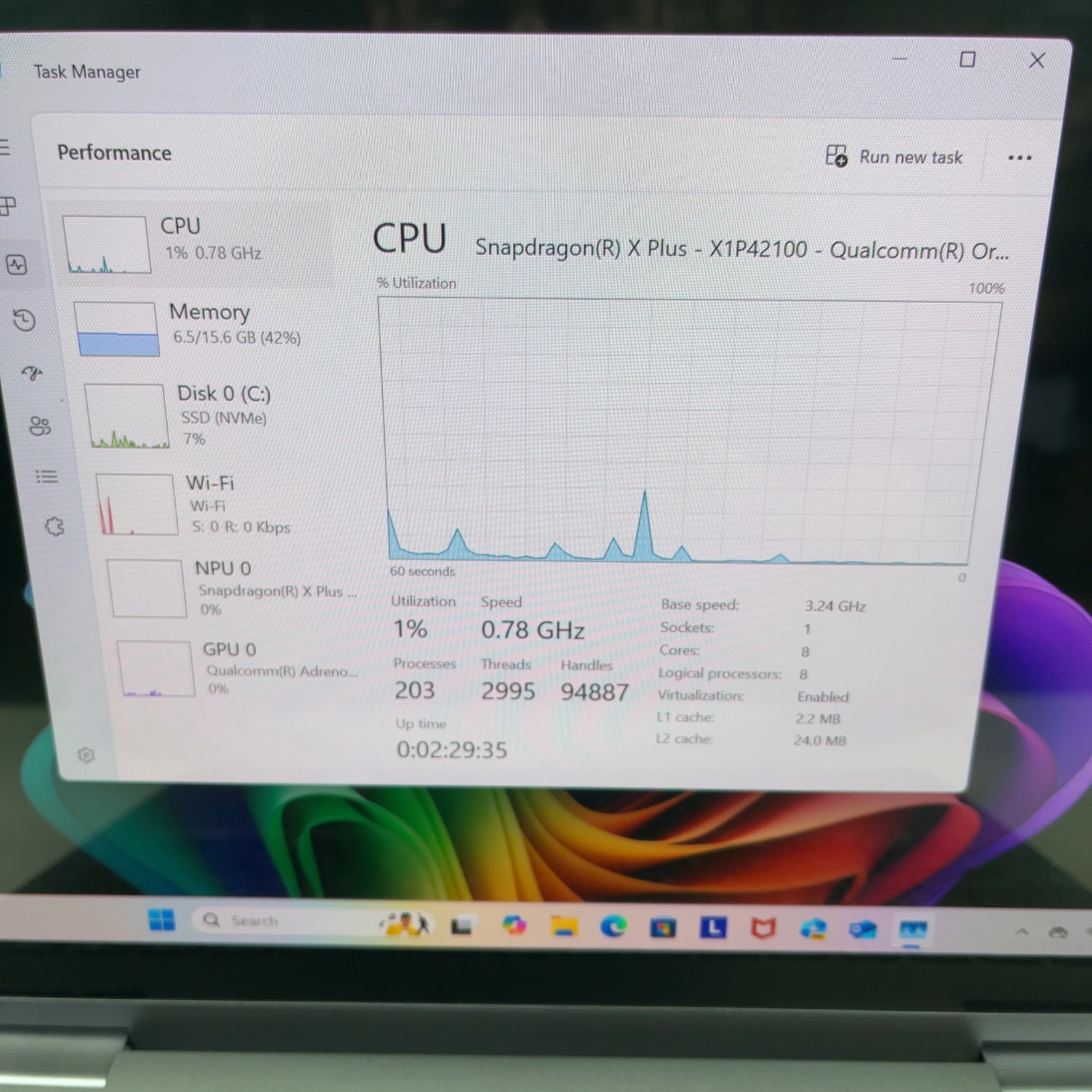Click the 1% utilization value
This screenshot has width=1092, height=1092.
[x=410, y=628]
